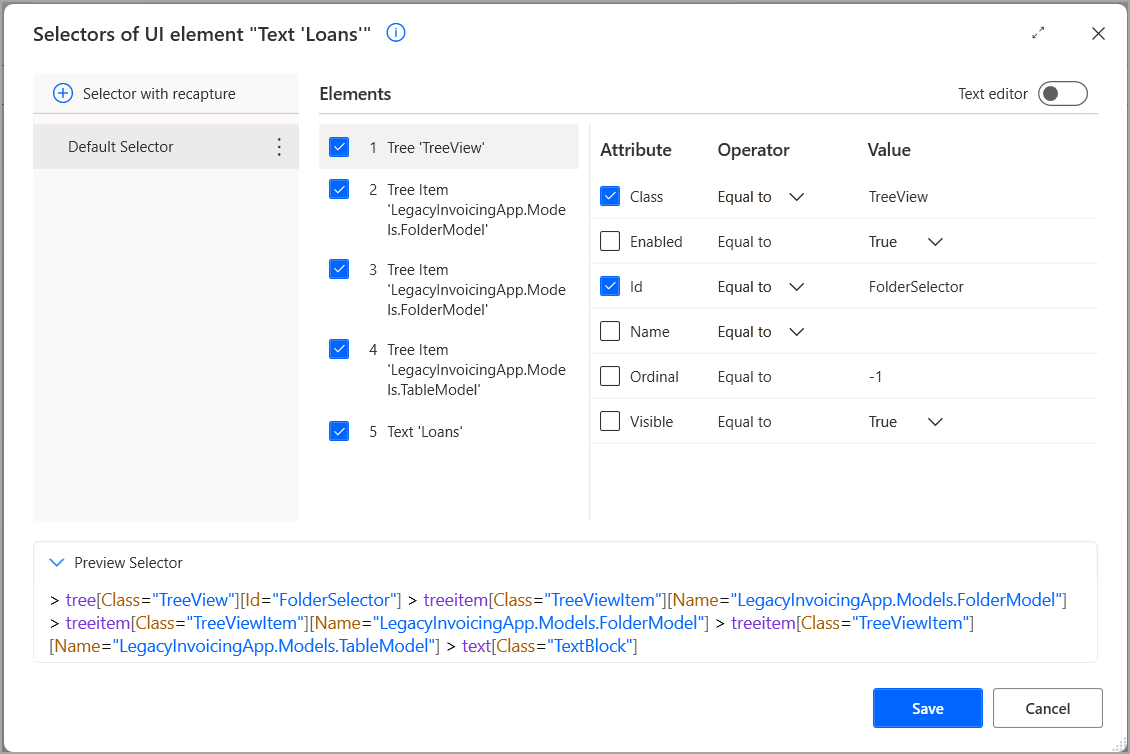This screenshot has height=754, width=1130.
Task: Open the info tooltip beside the dialog title
Action: tap(395, 33)
